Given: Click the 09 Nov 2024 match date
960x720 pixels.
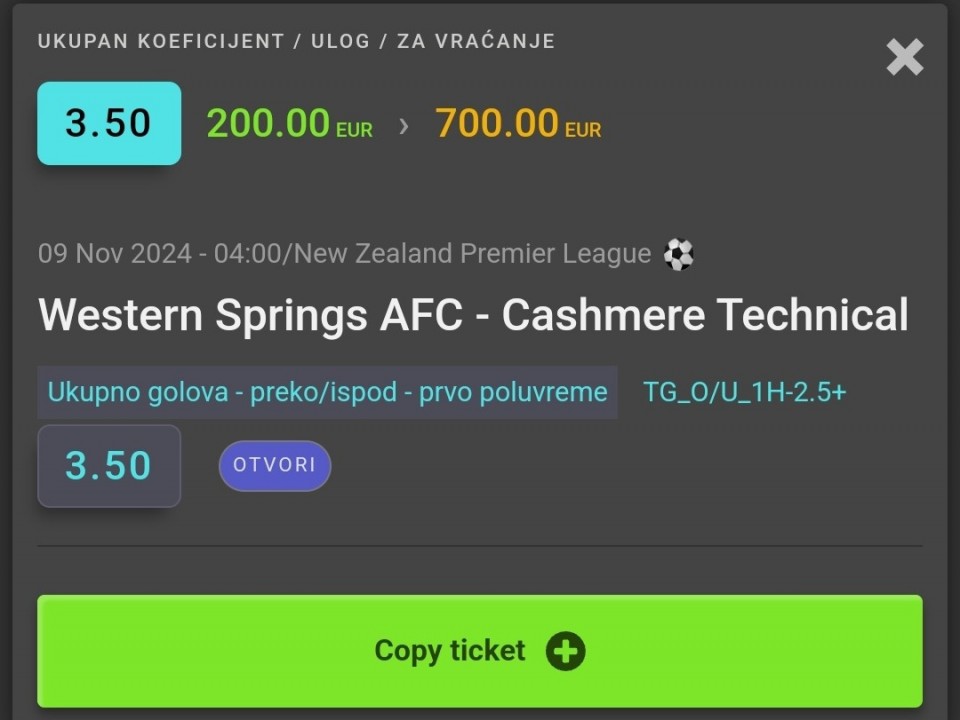Looking at the screenshot, I should pos(114,254).
